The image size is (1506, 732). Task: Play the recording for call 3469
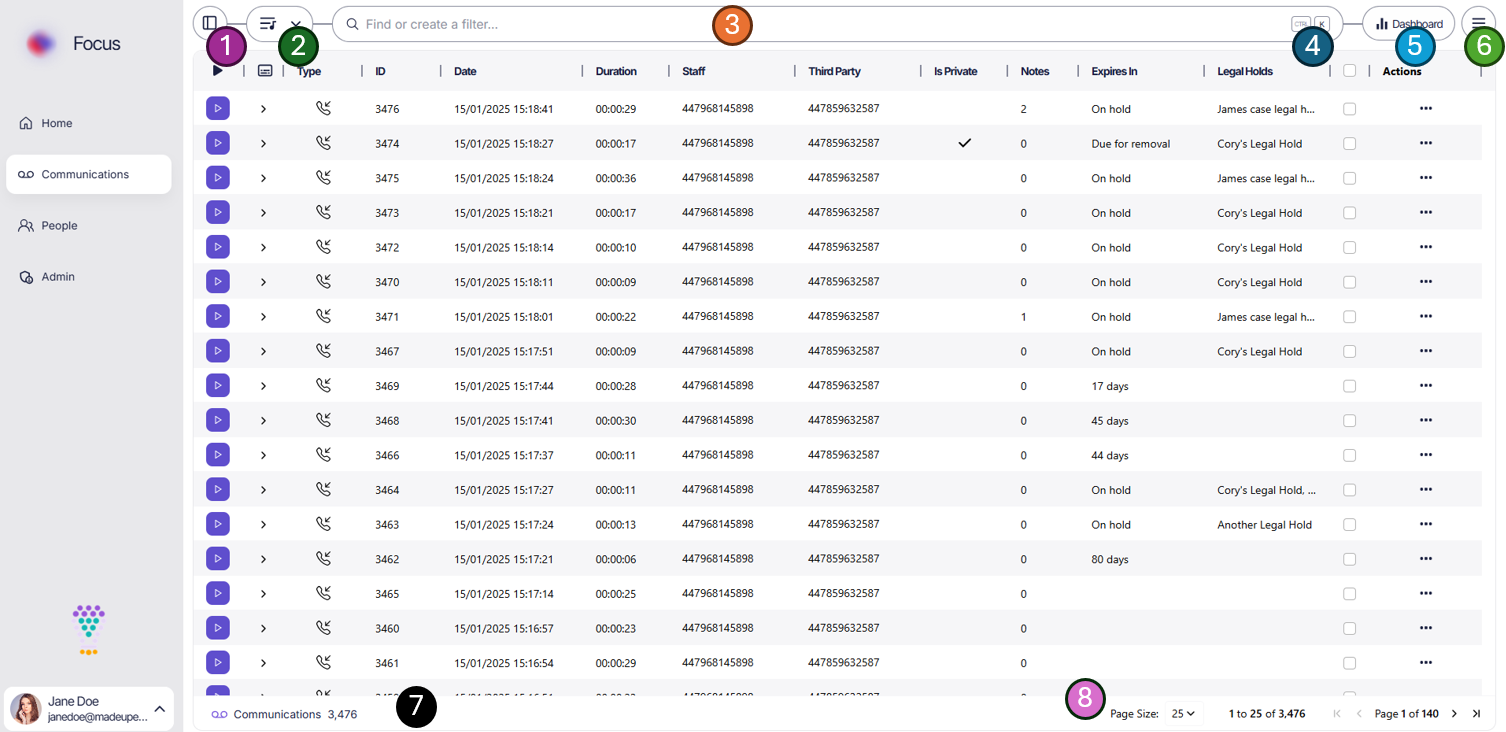click(x=217, y=385)
